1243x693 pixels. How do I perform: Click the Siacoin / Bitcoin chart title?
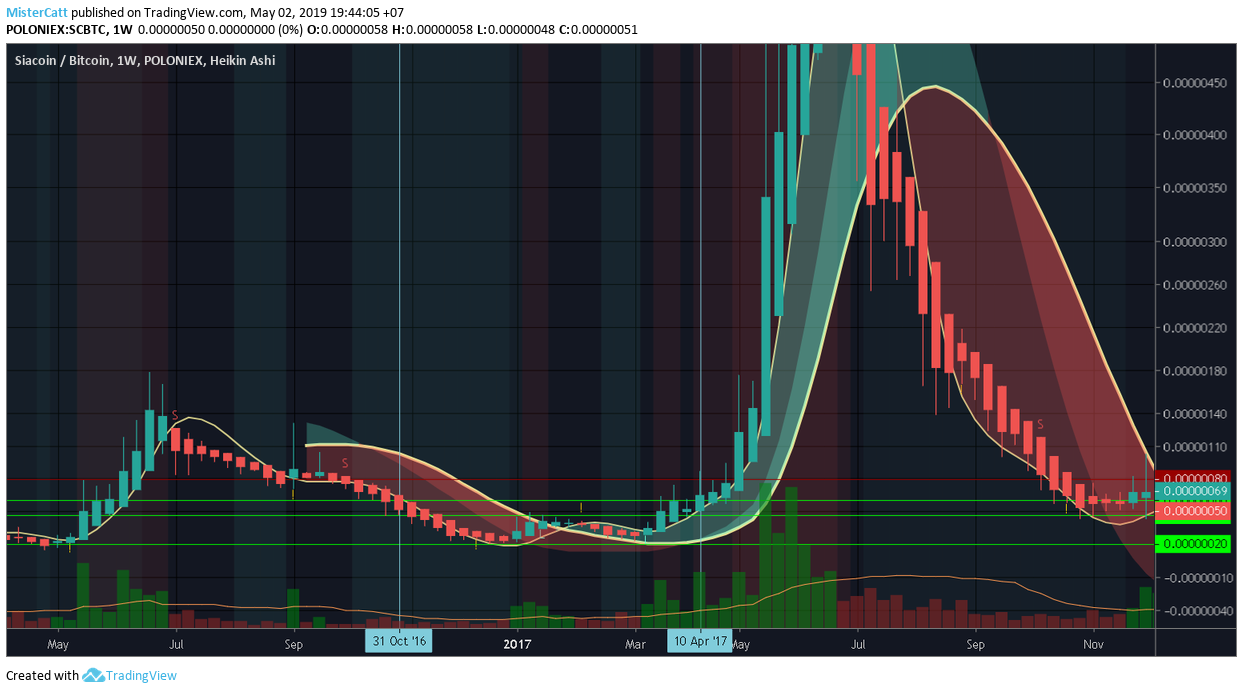click(x=145, y=61)
